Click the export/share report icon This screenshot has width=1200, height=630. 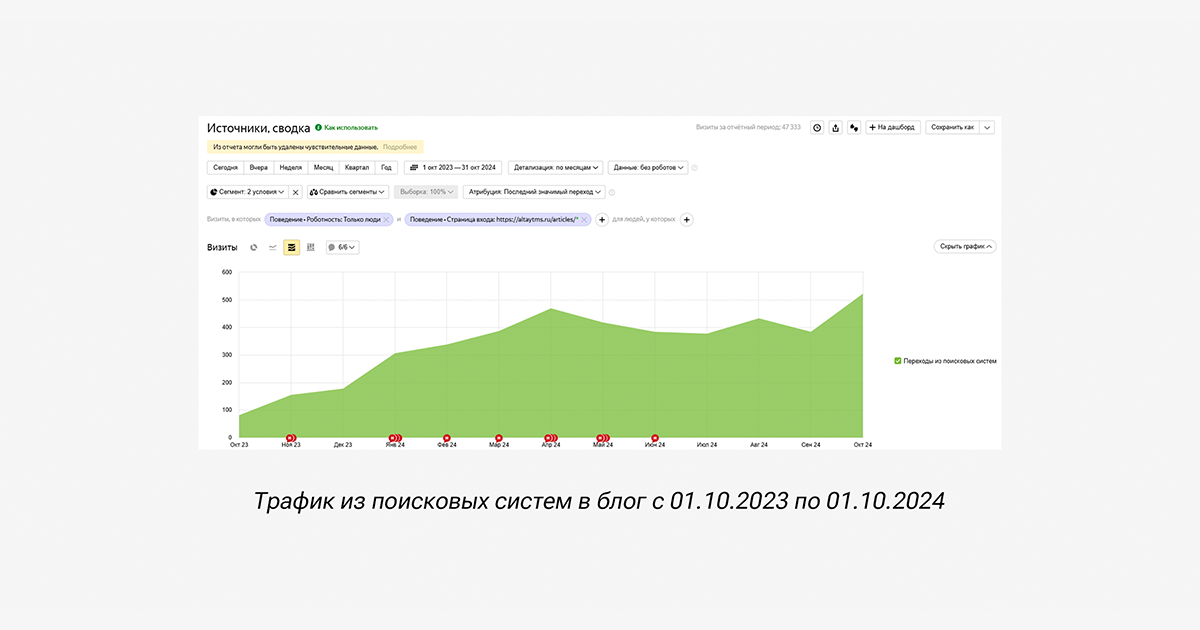pyautogui.click(x=836, y=128)
